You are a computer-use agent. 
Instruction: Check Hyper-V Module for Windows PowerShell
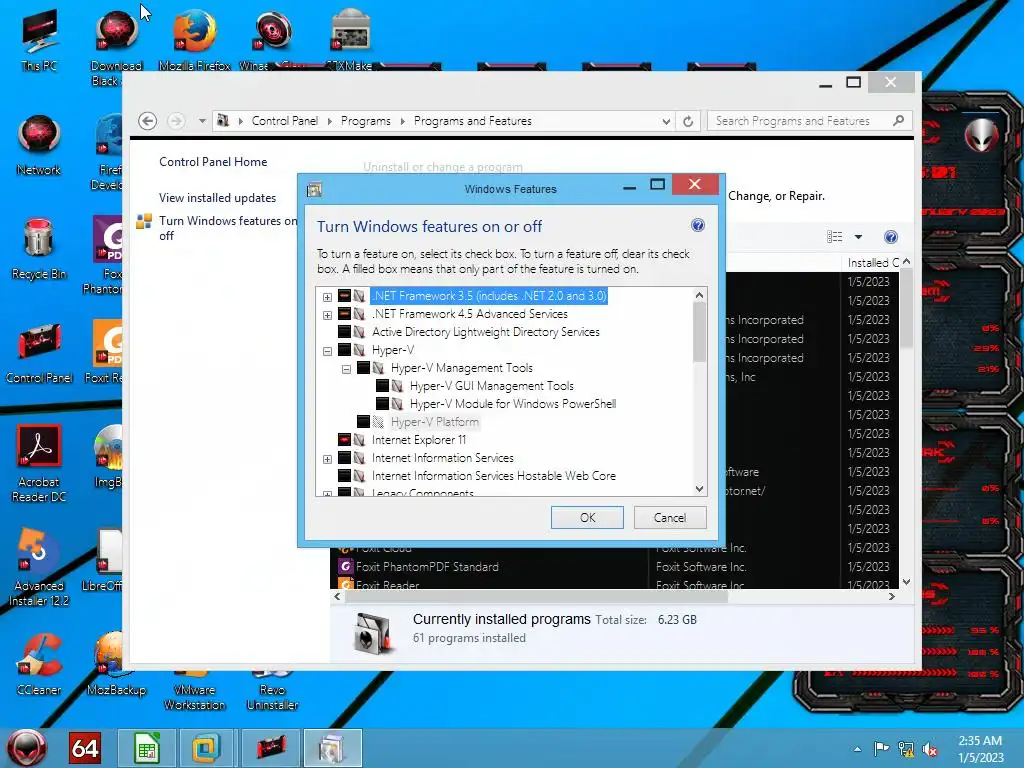click(382, 404)
